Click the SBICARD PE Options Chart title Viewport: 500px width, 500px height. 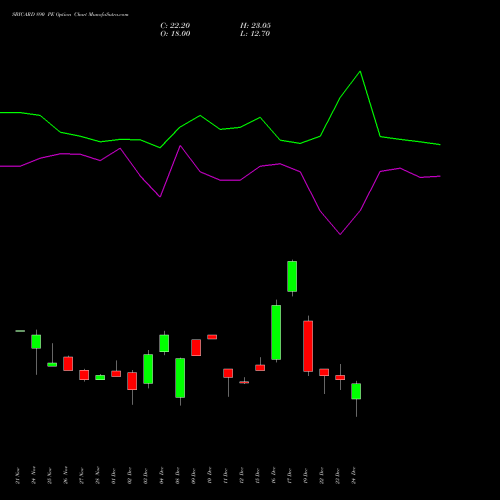[70, 15]
